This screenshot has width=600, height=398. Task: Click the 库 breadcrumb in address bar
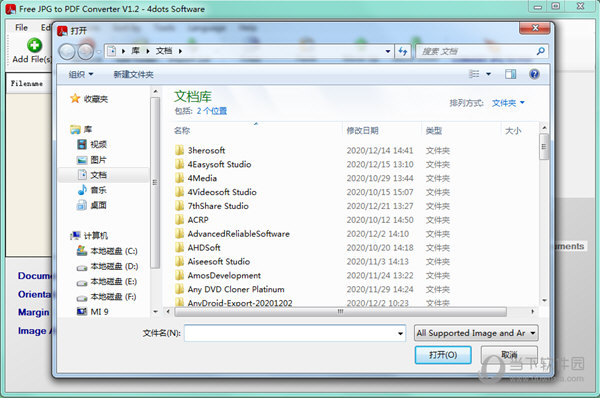(x=135, y=51)
